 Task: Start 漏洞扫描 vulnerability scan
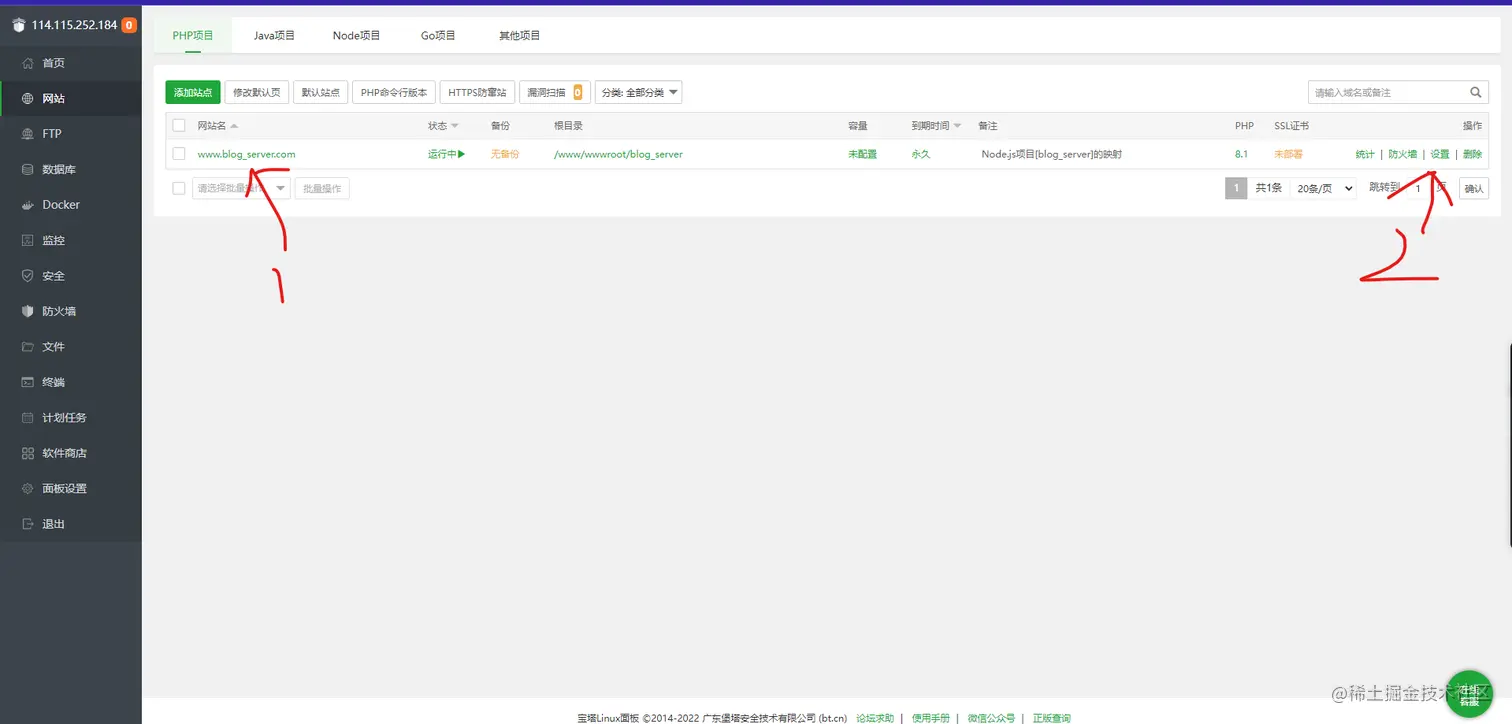click(x=555, y=92)
